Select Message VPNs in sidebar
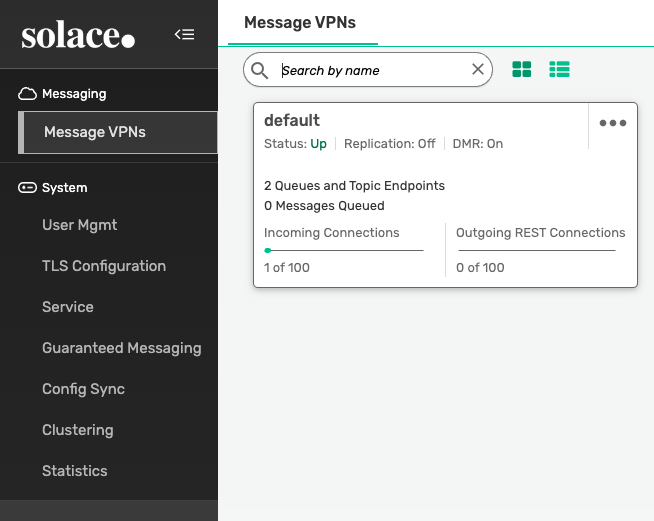Viewport: 654px width, 521px height. [95, 133]
